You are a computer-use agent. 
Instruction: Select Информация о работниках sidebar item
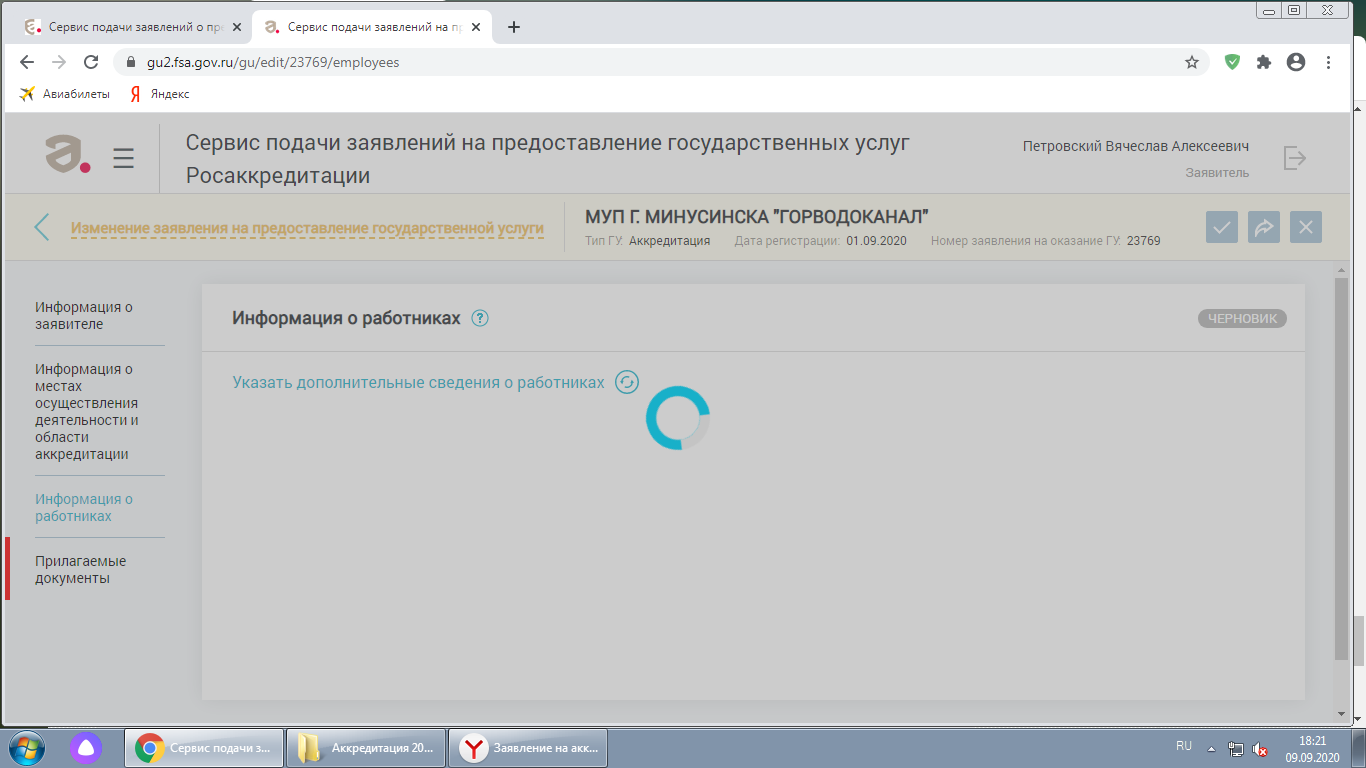[x=84, y=507]
